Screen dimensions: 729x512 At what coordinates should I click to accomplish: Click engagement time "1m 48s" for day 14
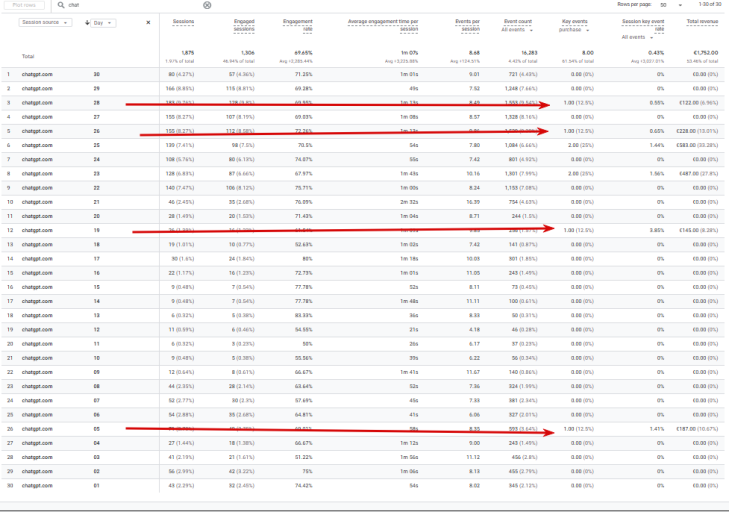pos(411,301)
